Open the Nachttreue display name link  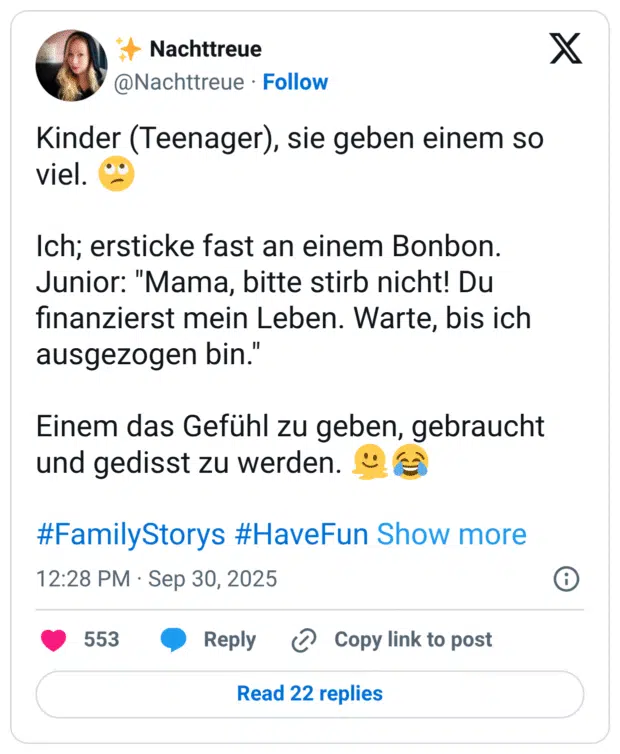205,49
